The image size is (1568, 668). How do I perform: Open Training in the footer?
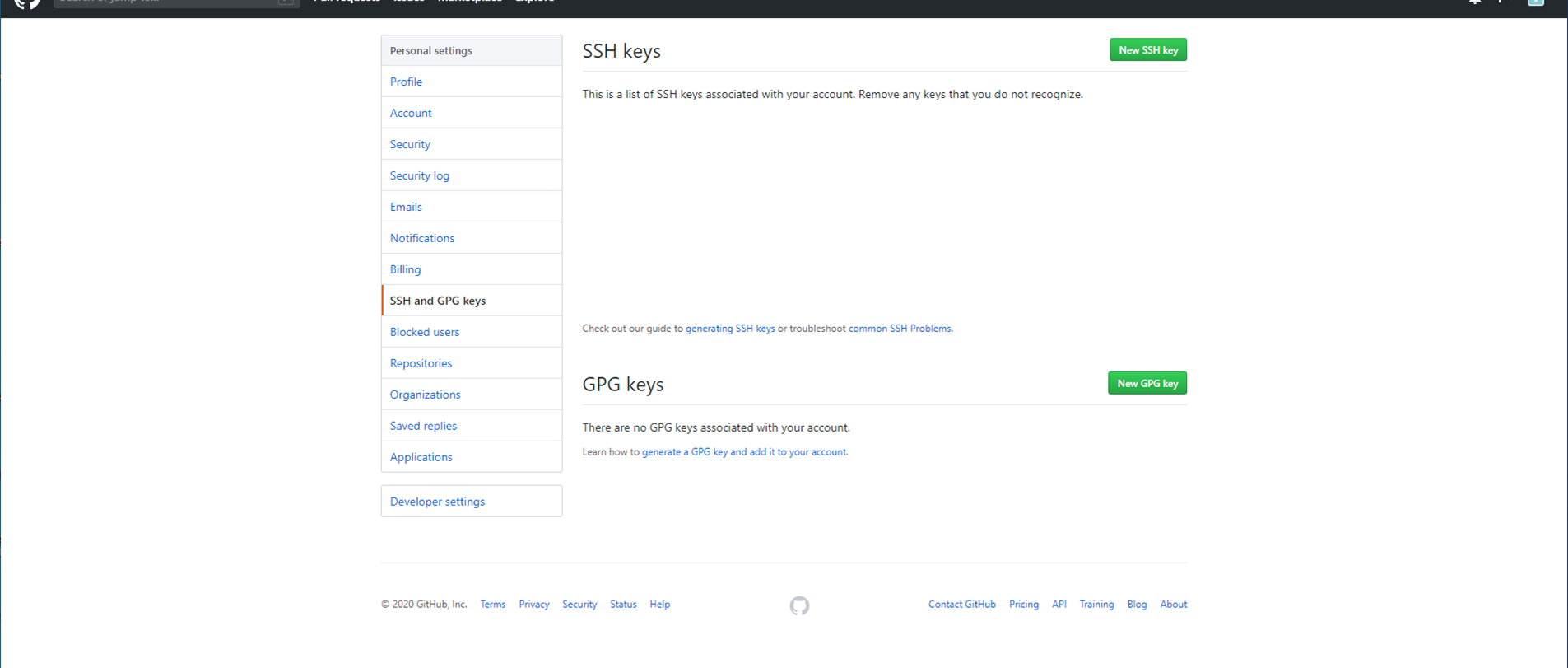[1096, 605]
